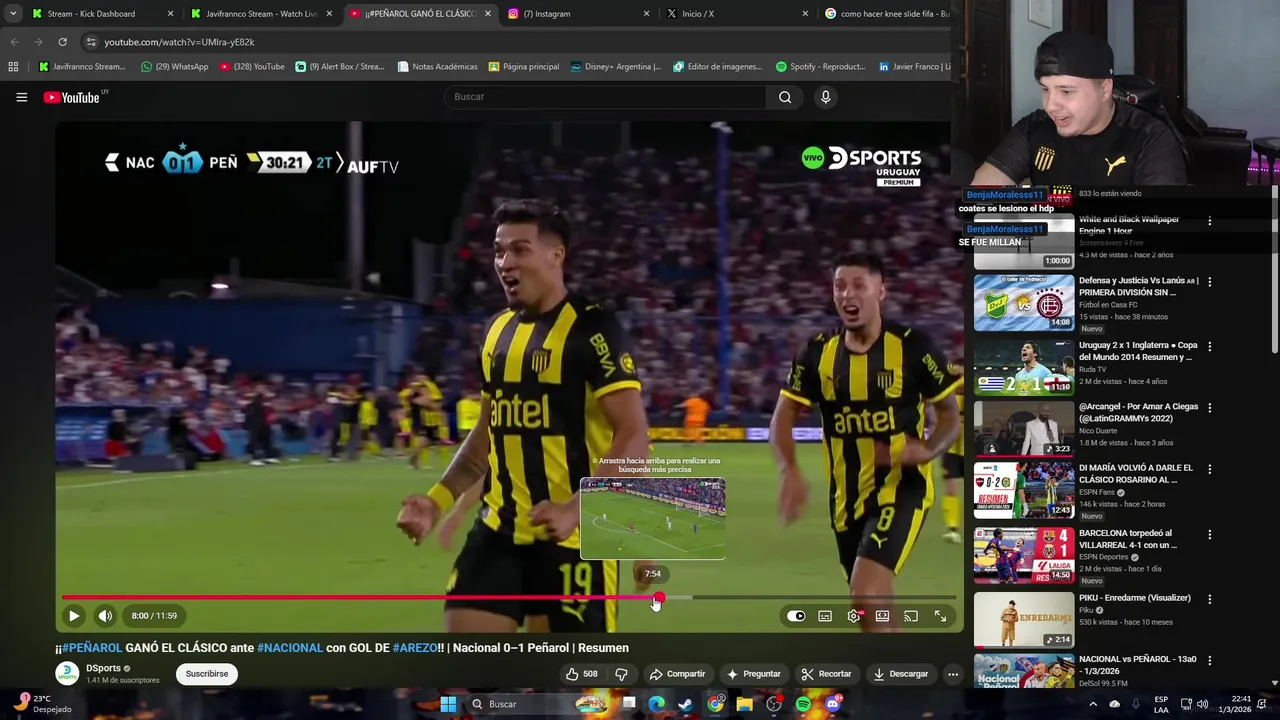Image resolution: width=1280 pixels, height=720 pixels.
Task: Open the BARCELONA torpedeó al VILLARREAL video title
Action: (1128, 539)
